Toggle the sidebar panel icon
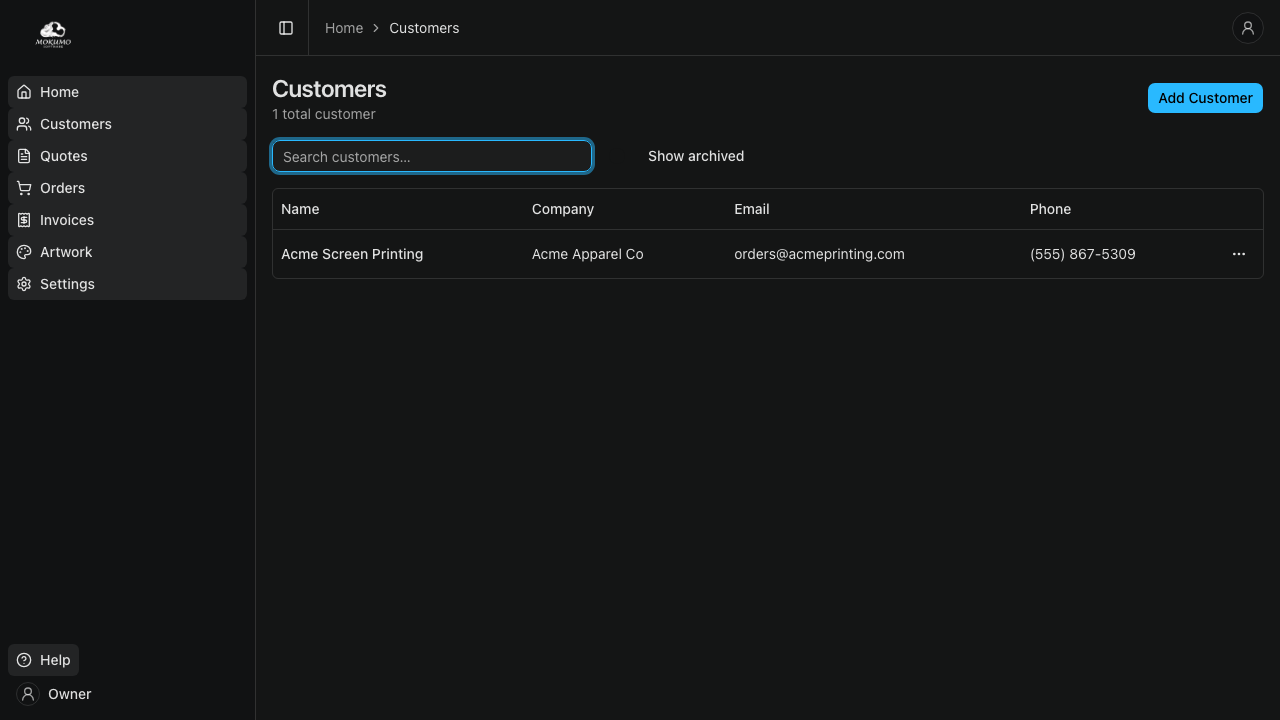 tap(286, 28)
